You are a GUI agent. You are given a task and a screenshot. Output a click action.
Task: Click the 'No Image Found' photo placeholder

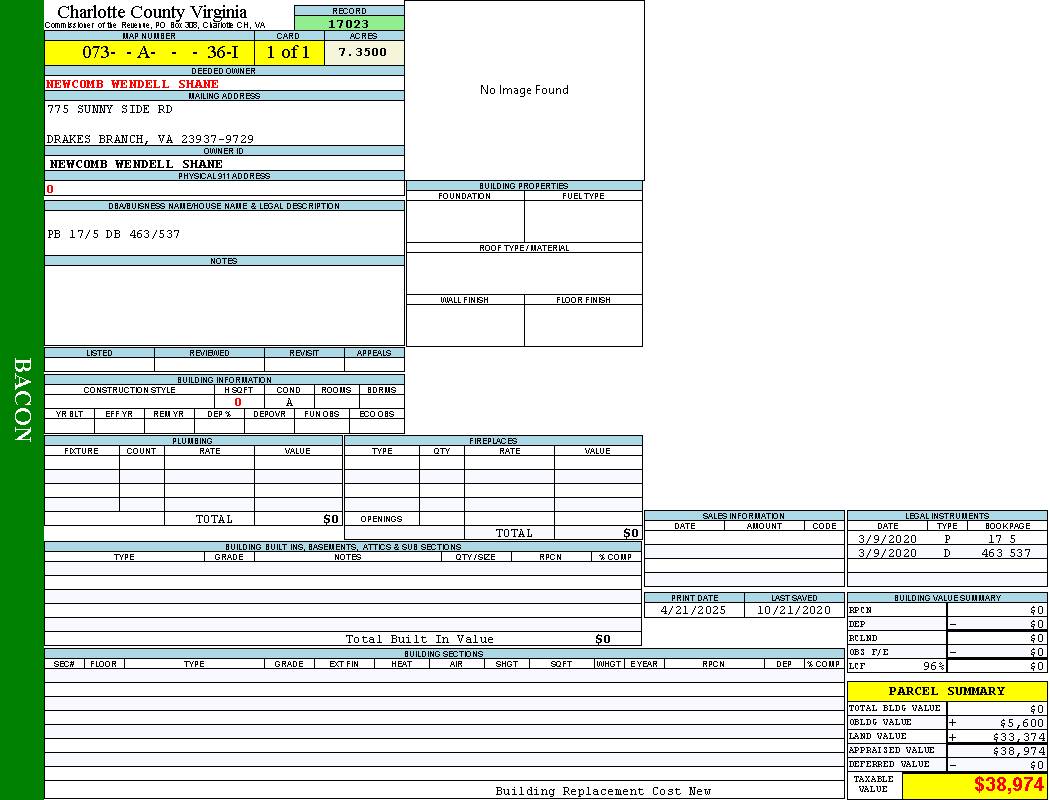[524, 90]
